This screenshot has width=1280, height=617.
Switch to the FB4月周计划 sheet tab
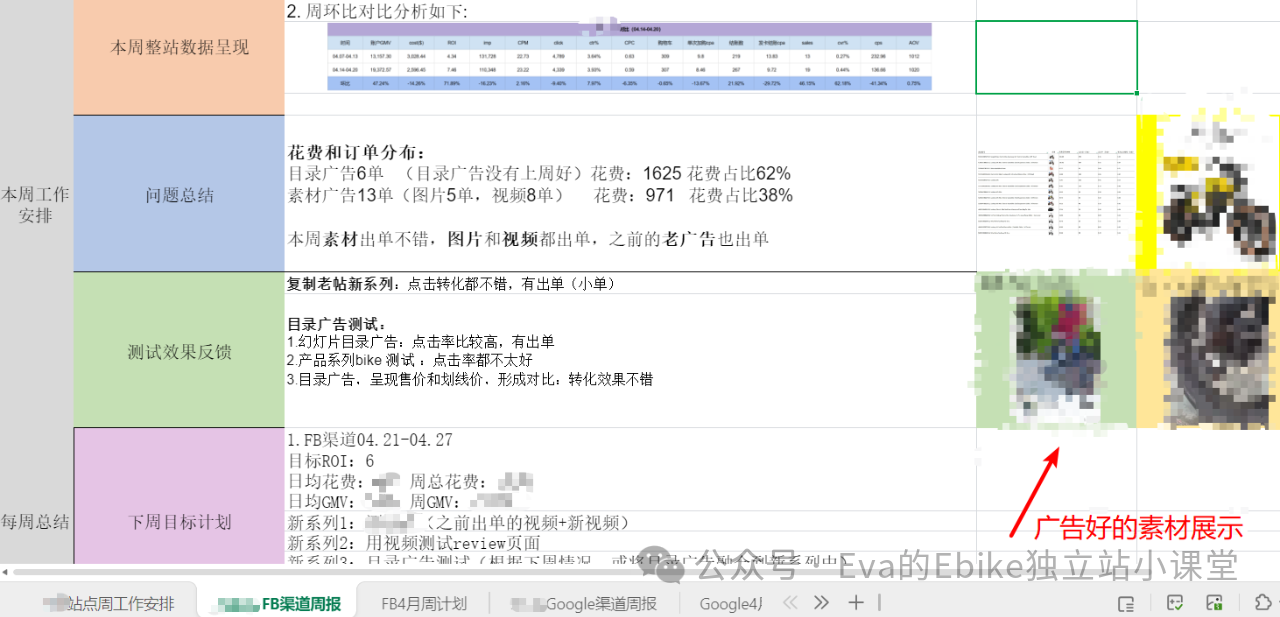click(422, 603)
